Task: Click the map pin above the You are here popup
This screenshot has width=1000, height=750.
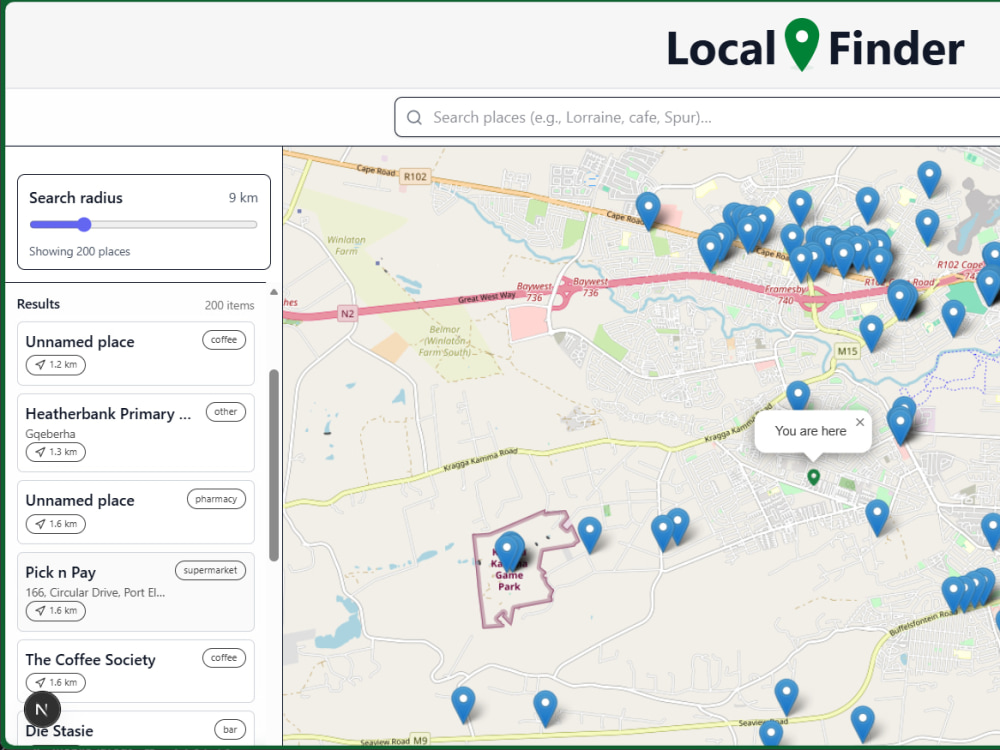Action: 798,395
